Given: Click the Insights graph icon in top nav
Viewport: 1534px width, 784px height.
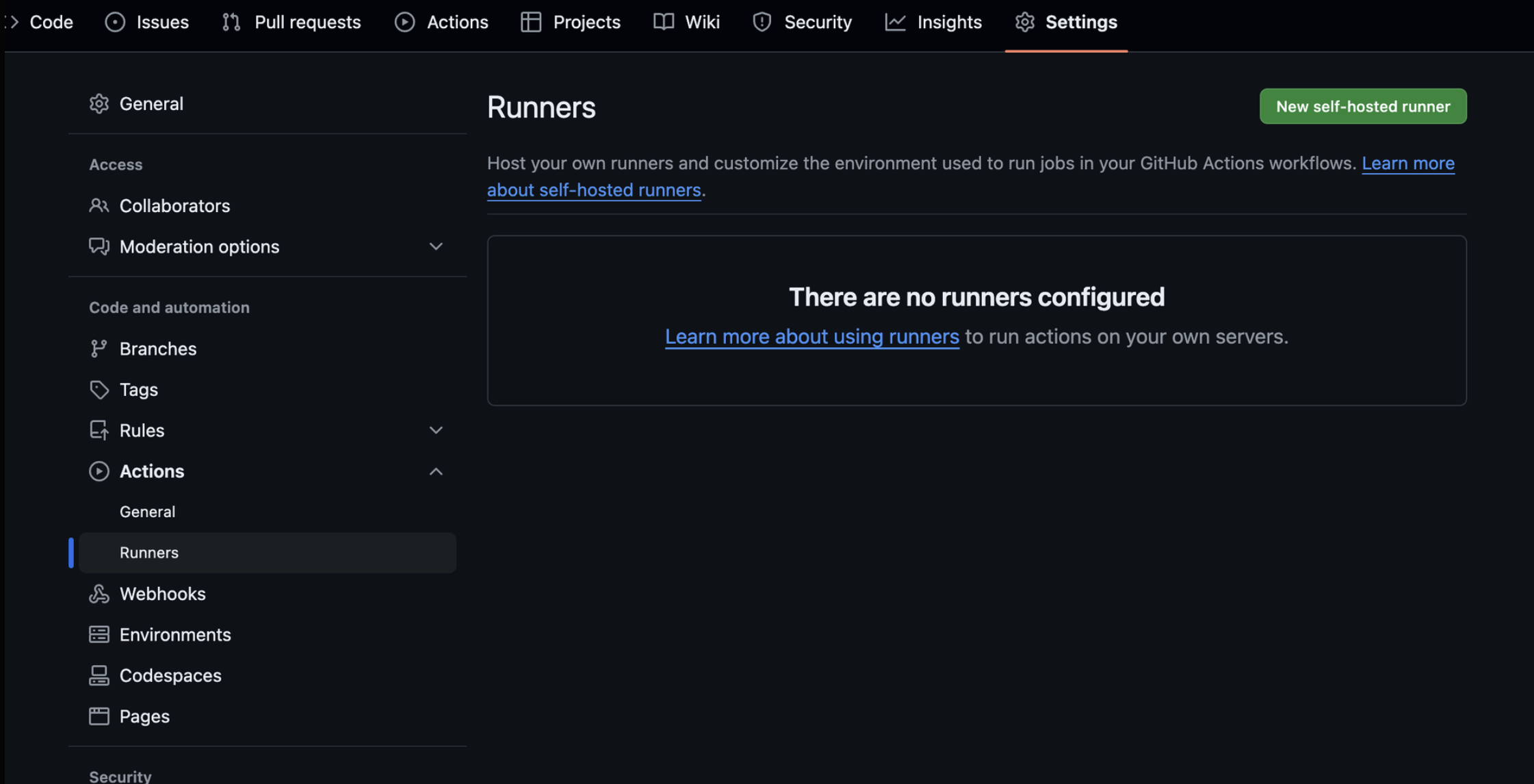Looking at the screenshot, I should pyautogui.click(x=895, y=22).
